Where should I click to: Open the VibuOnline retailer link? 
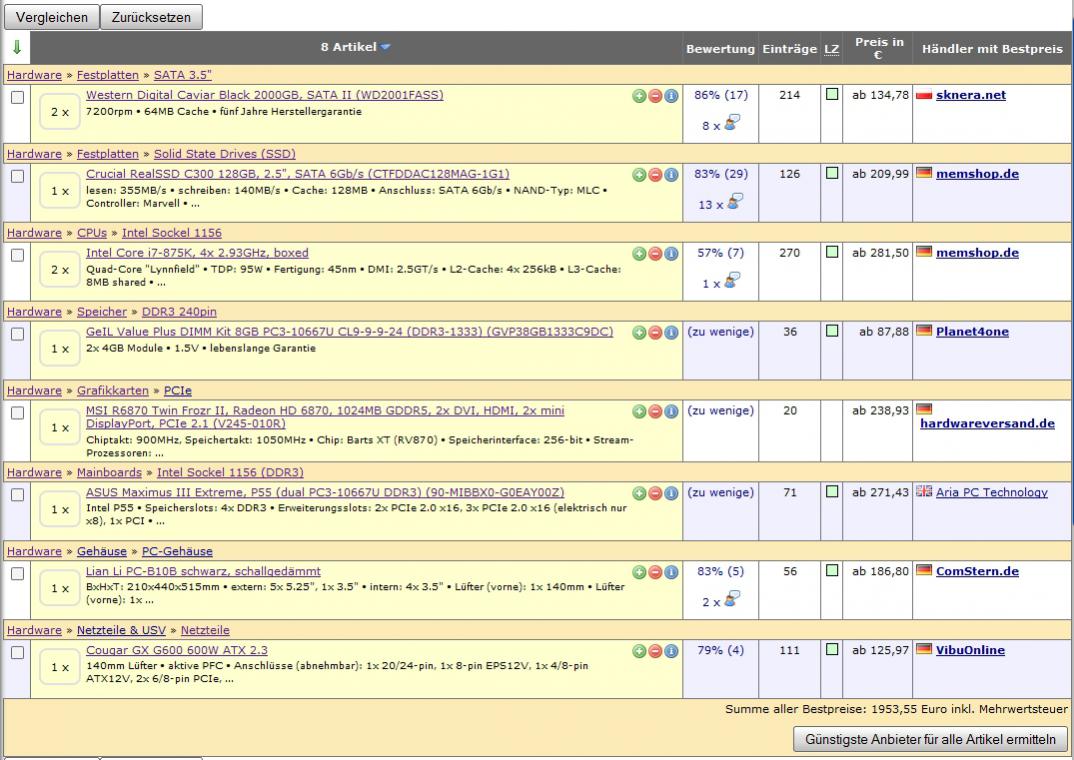(970, 650)
